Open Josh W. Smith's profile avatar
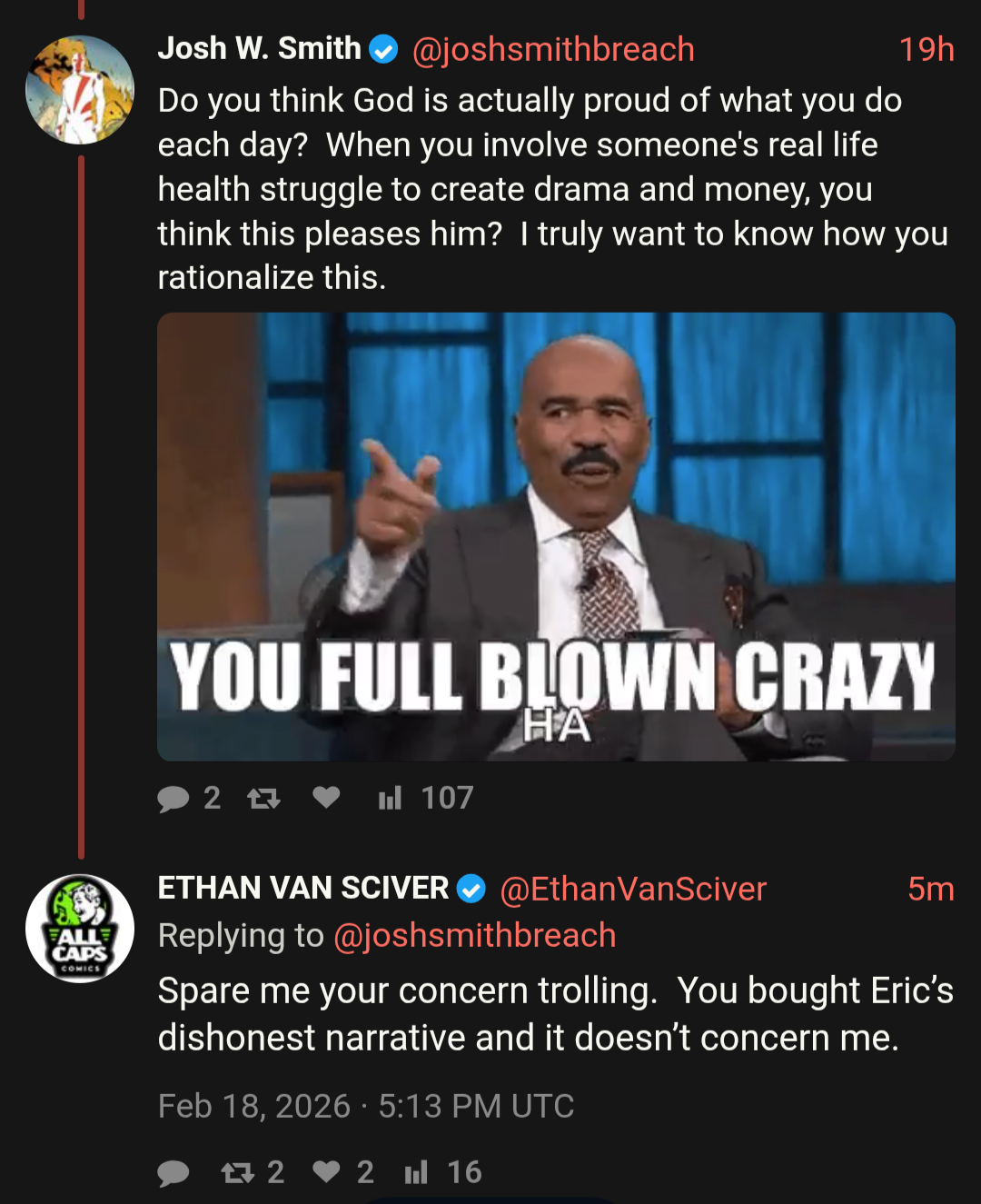Viewport: 981px width, 1204px height. click(x=80, y=90)
